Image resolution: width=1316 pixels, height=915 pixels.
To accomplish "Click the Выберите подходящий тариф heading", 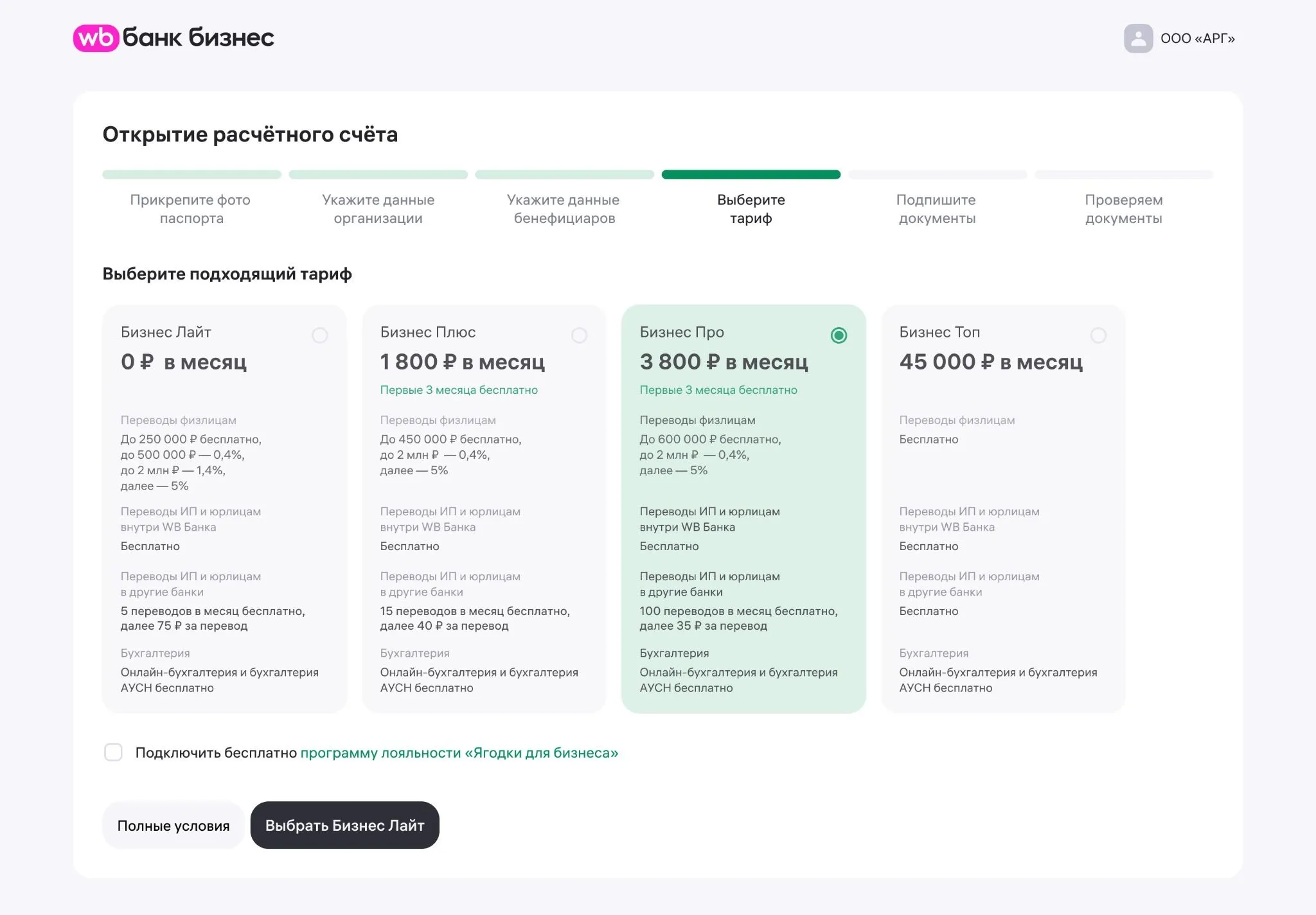I will click(x=227, y=274).
